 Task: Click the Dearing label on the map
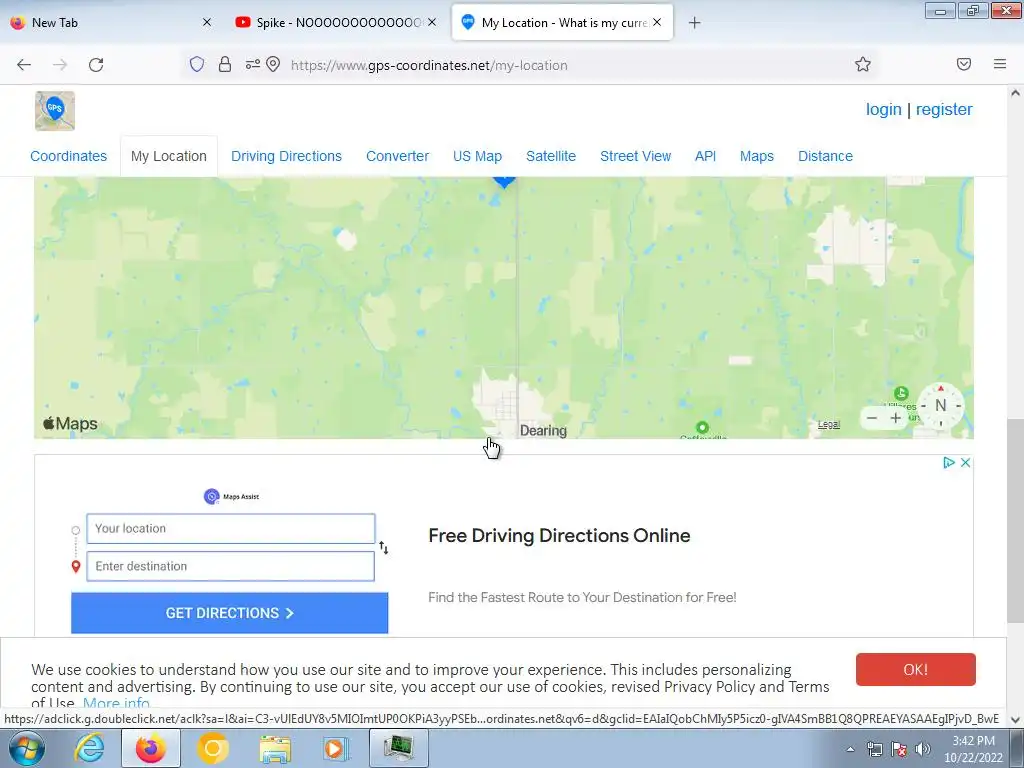click(543, 430)
